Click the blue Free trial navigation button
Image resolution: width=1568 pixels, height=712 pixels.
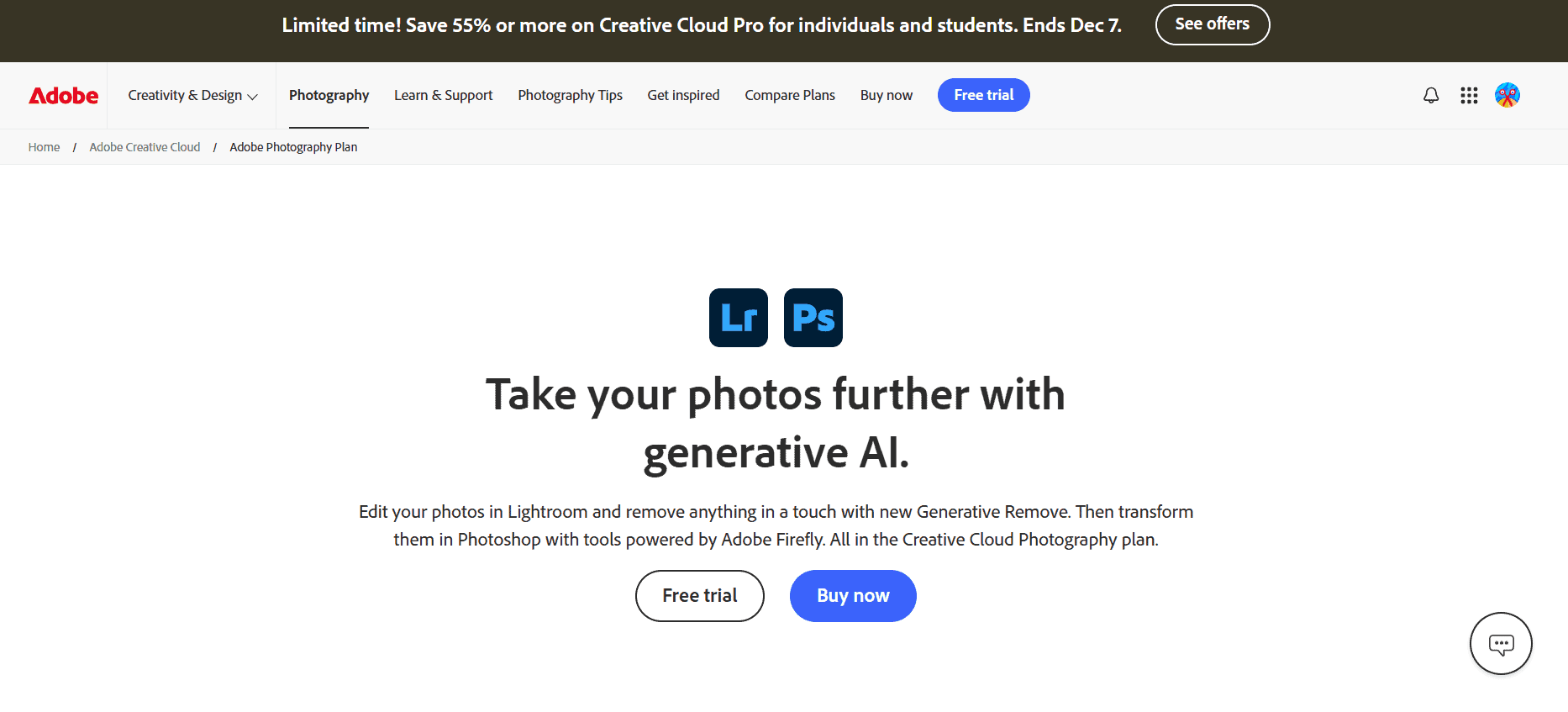click(x=983, y=95)
